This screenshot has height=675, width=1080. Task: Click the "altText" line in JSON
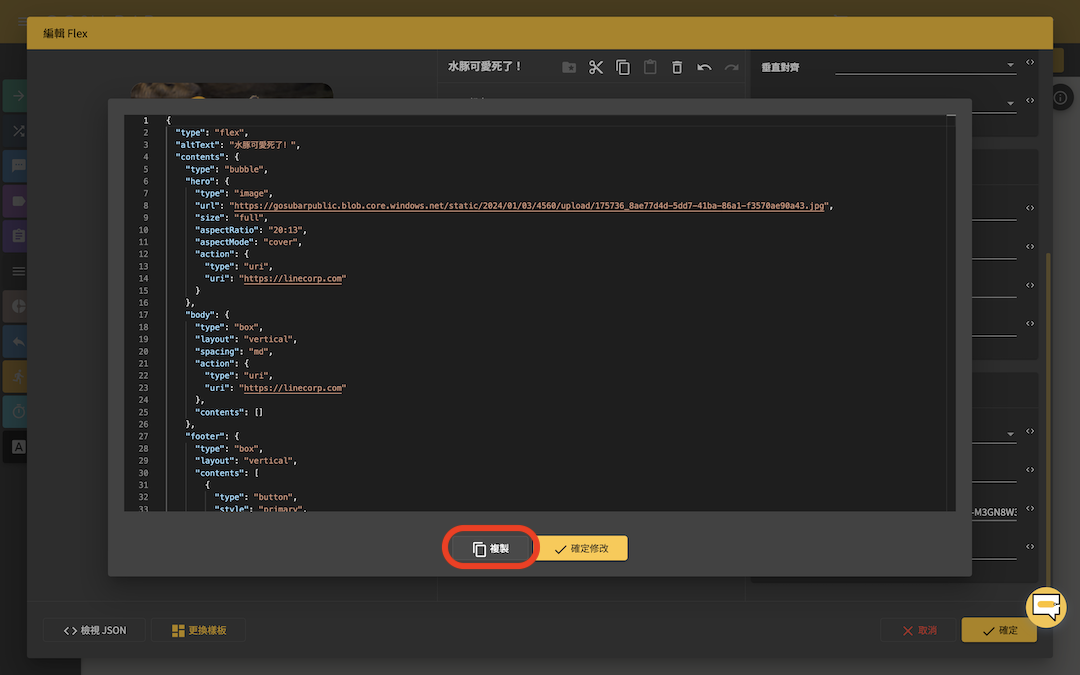pyautogui.click(x=238, y=145)
